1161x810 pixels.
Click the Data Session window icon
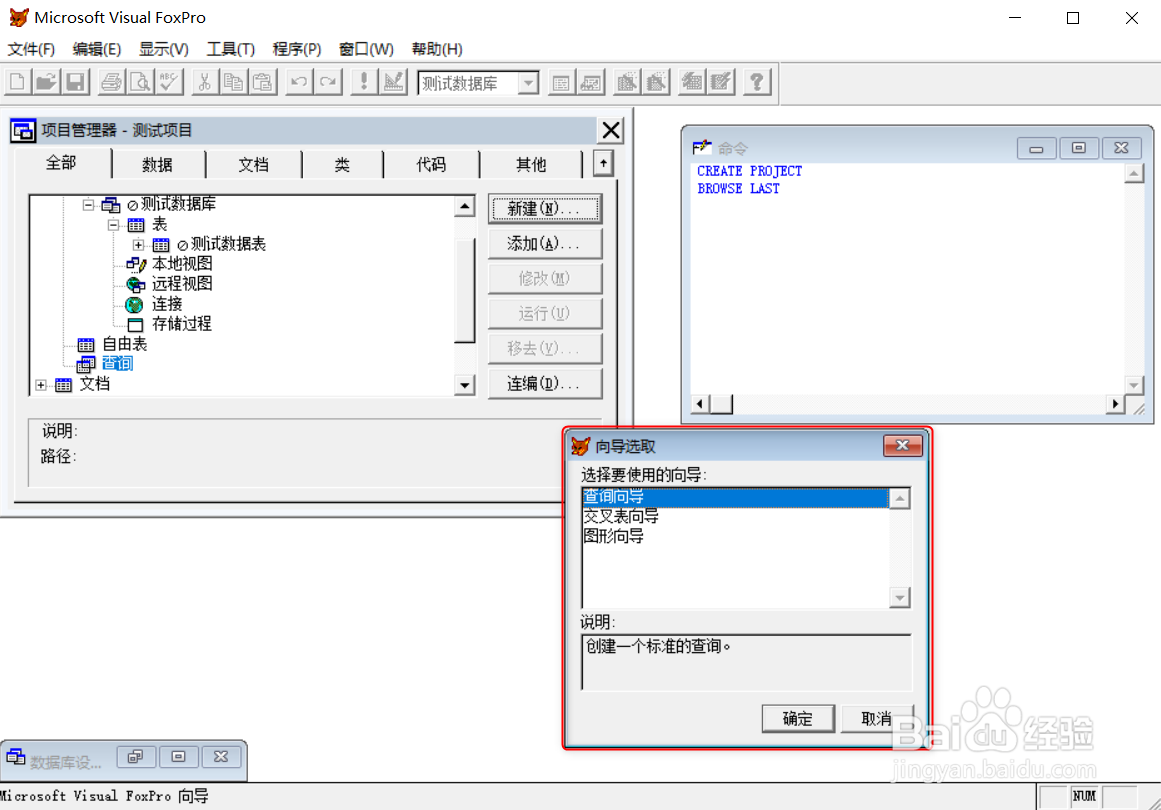coord(591,82)
